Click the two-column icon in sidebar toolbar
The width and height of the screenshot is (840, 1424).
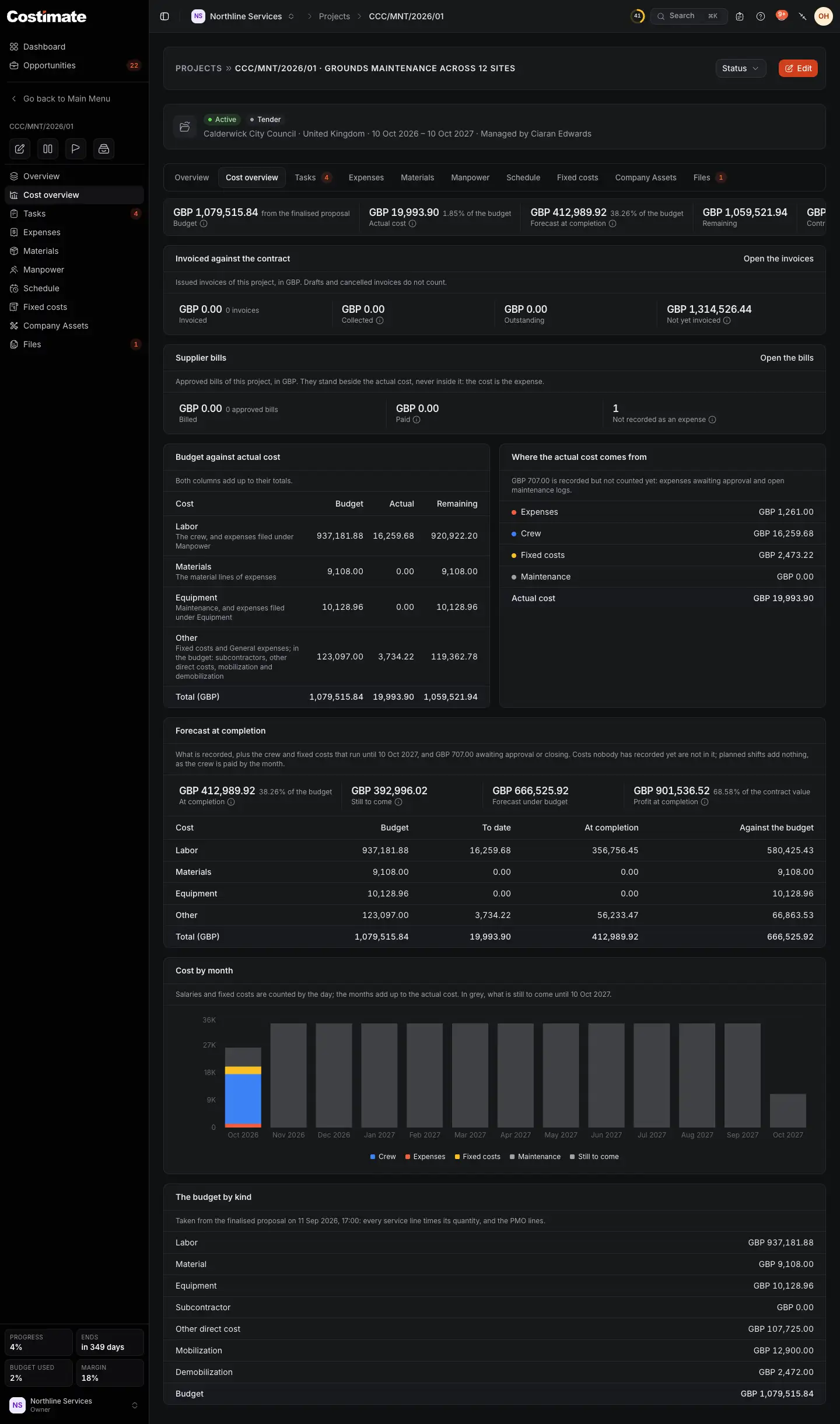coord(48,149)
